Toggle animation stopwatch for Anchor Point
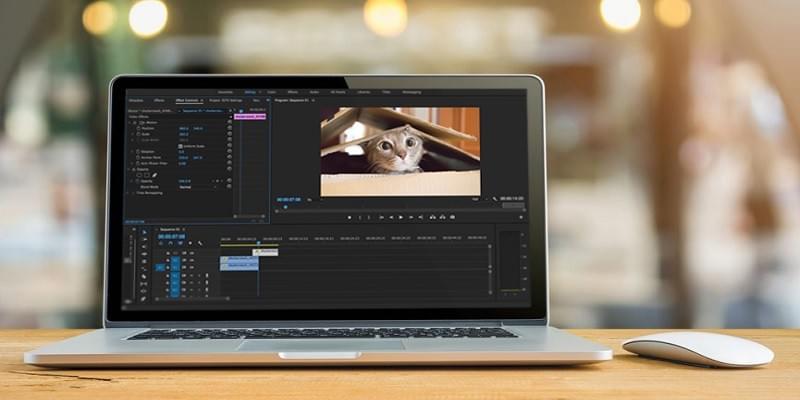 click(x=138, y=157)
